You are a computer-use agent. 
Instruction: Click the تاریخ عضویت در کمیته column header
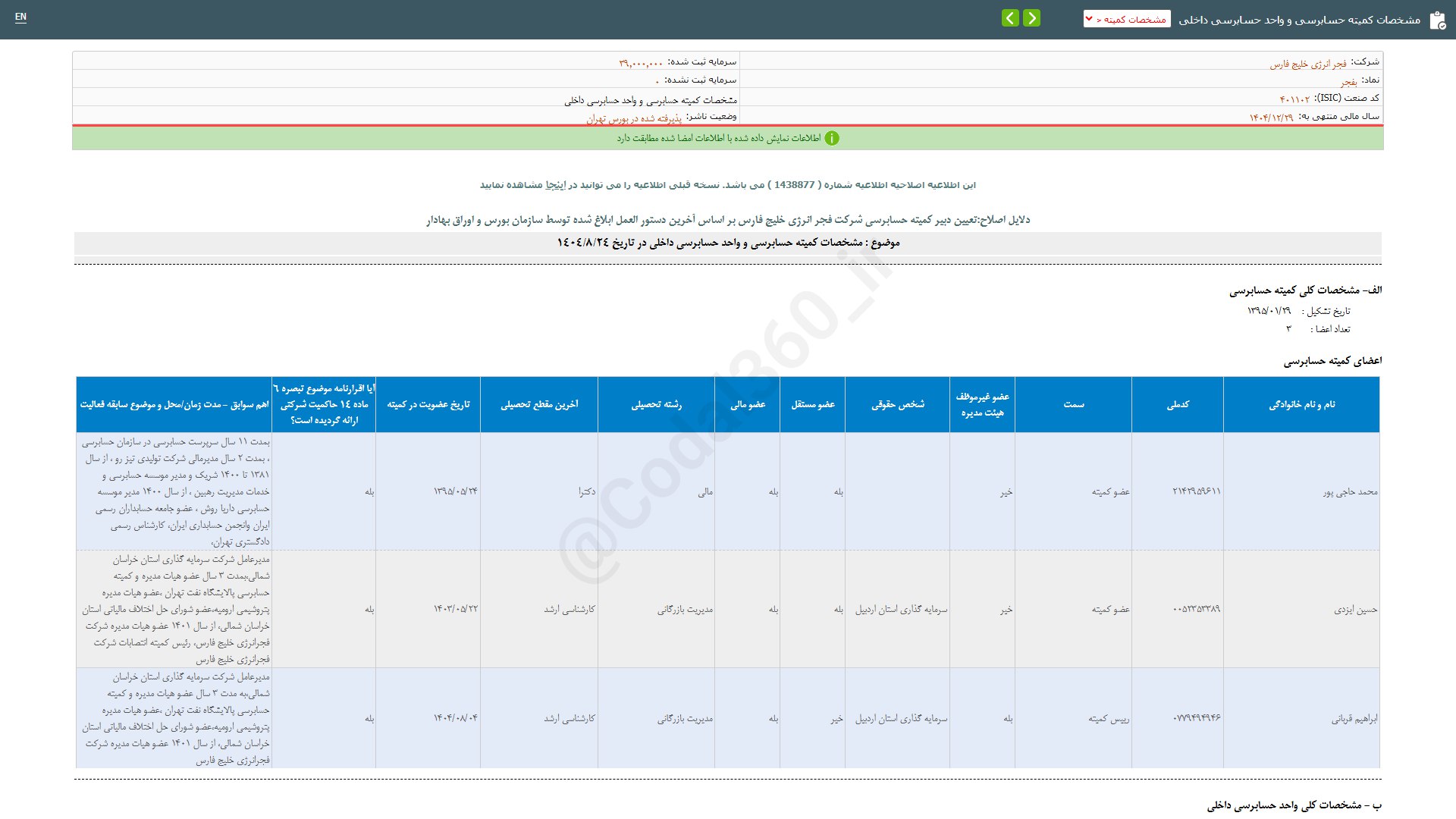pos(428,405)
